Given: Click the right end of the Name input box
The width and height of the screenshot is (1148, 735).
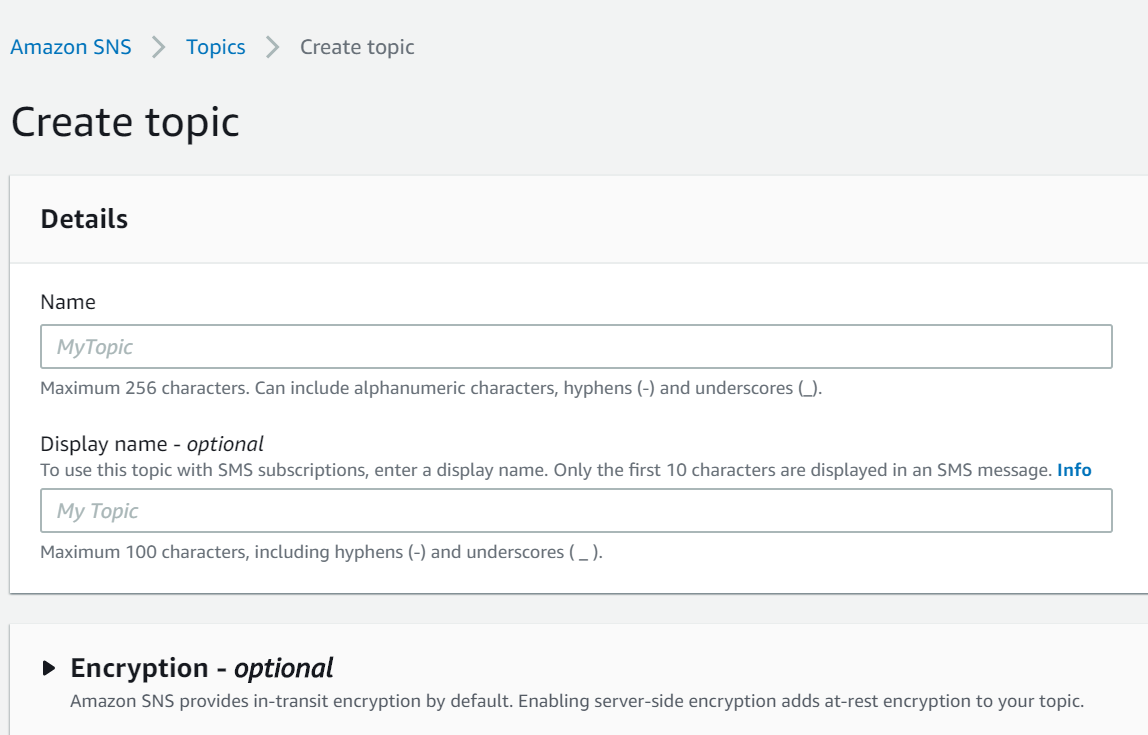Looking at the screenshot, I should click(x=1095, y=347).
